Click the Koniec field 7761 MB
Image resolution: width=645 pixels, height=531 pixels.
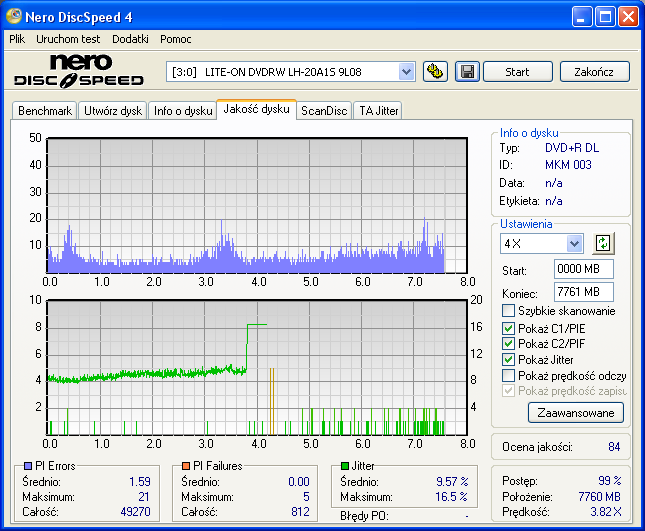click(x=584, y=292)
